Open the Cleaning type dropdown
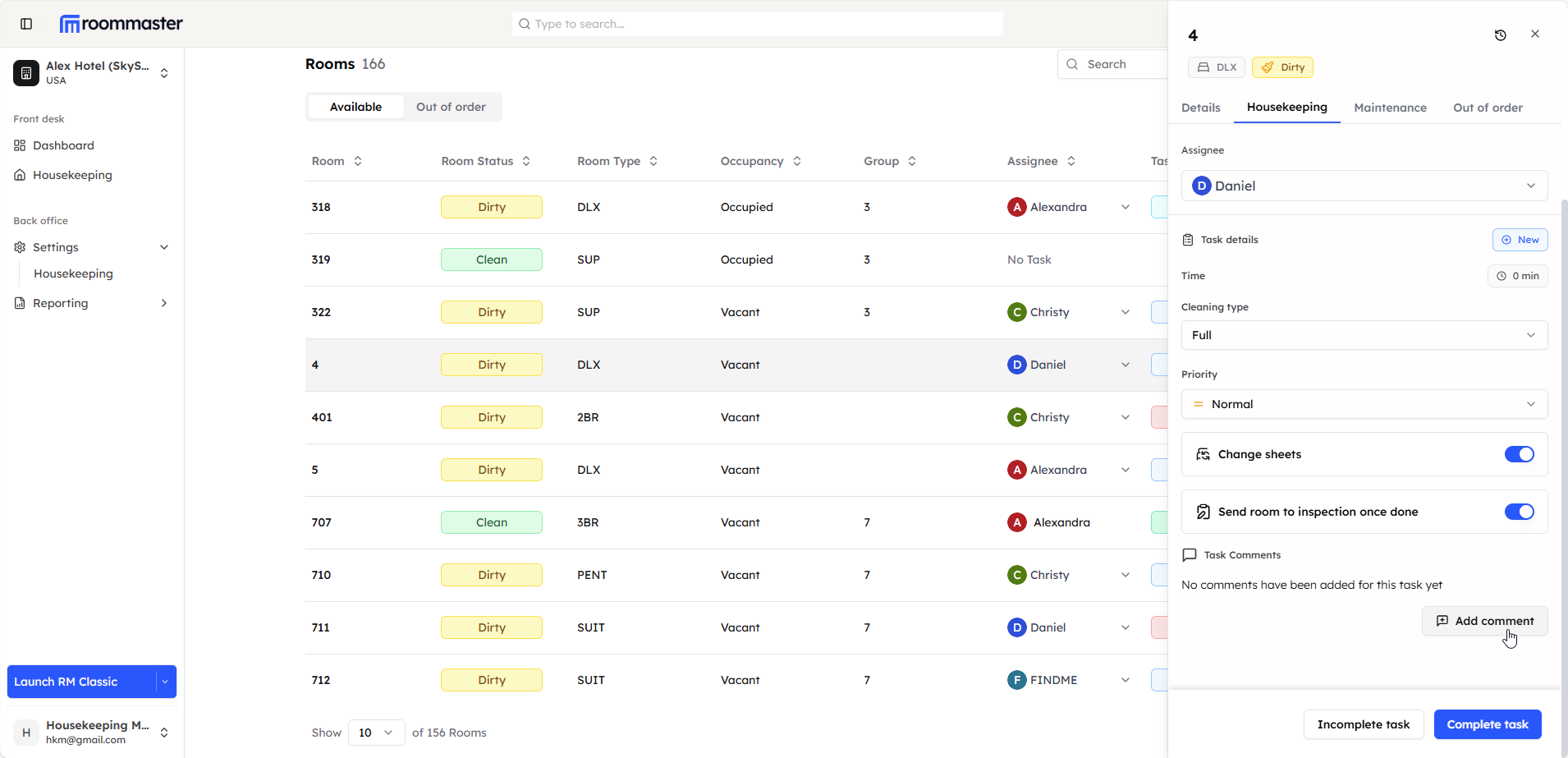Image resolution: width=1568 pixels, height=758 pixels. tap(1364, 335)
